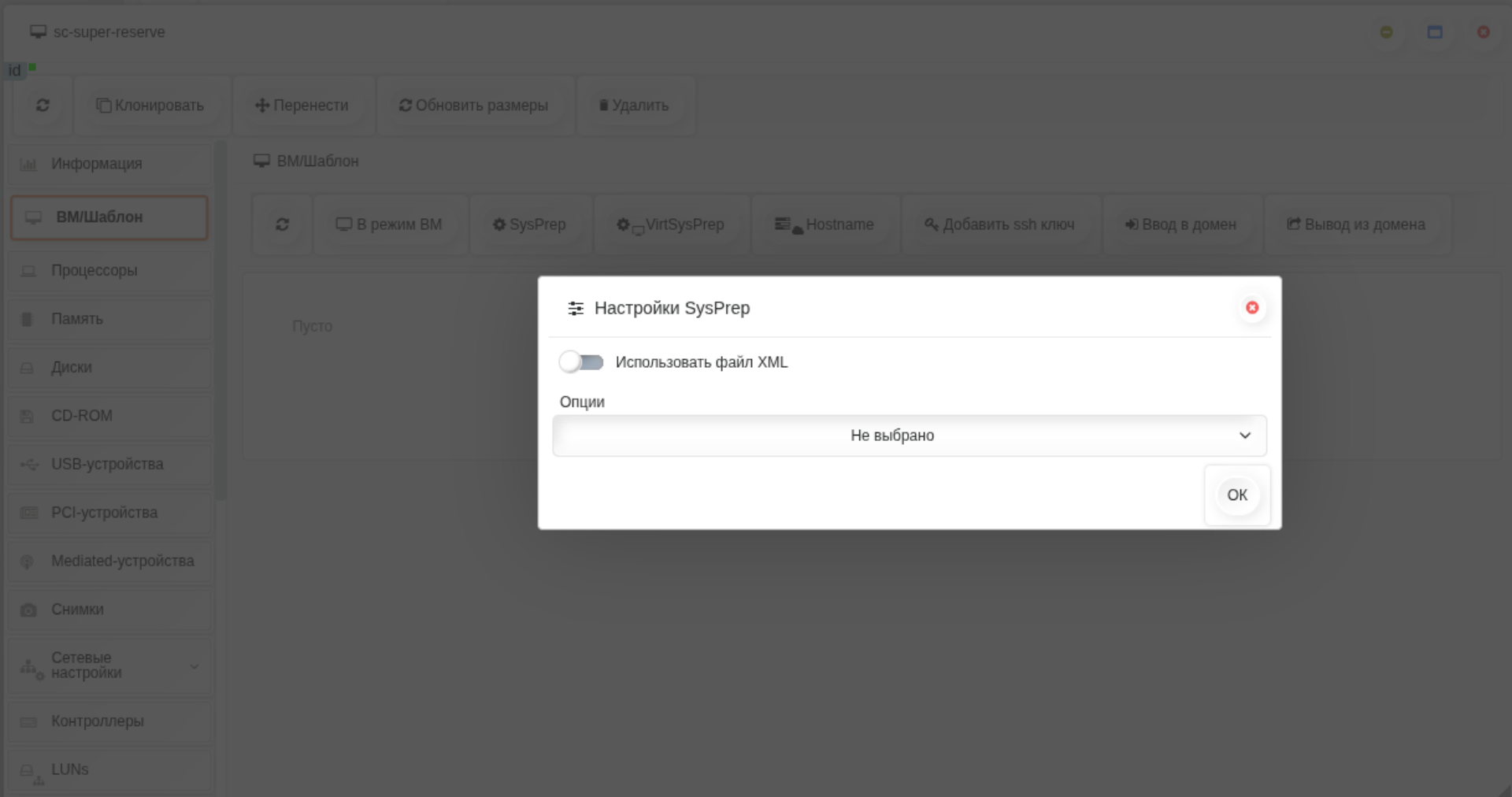Click monitor icon in ВМ/Шаблон header
Viewport: 1512px width, 797px height.
point(261,161)
